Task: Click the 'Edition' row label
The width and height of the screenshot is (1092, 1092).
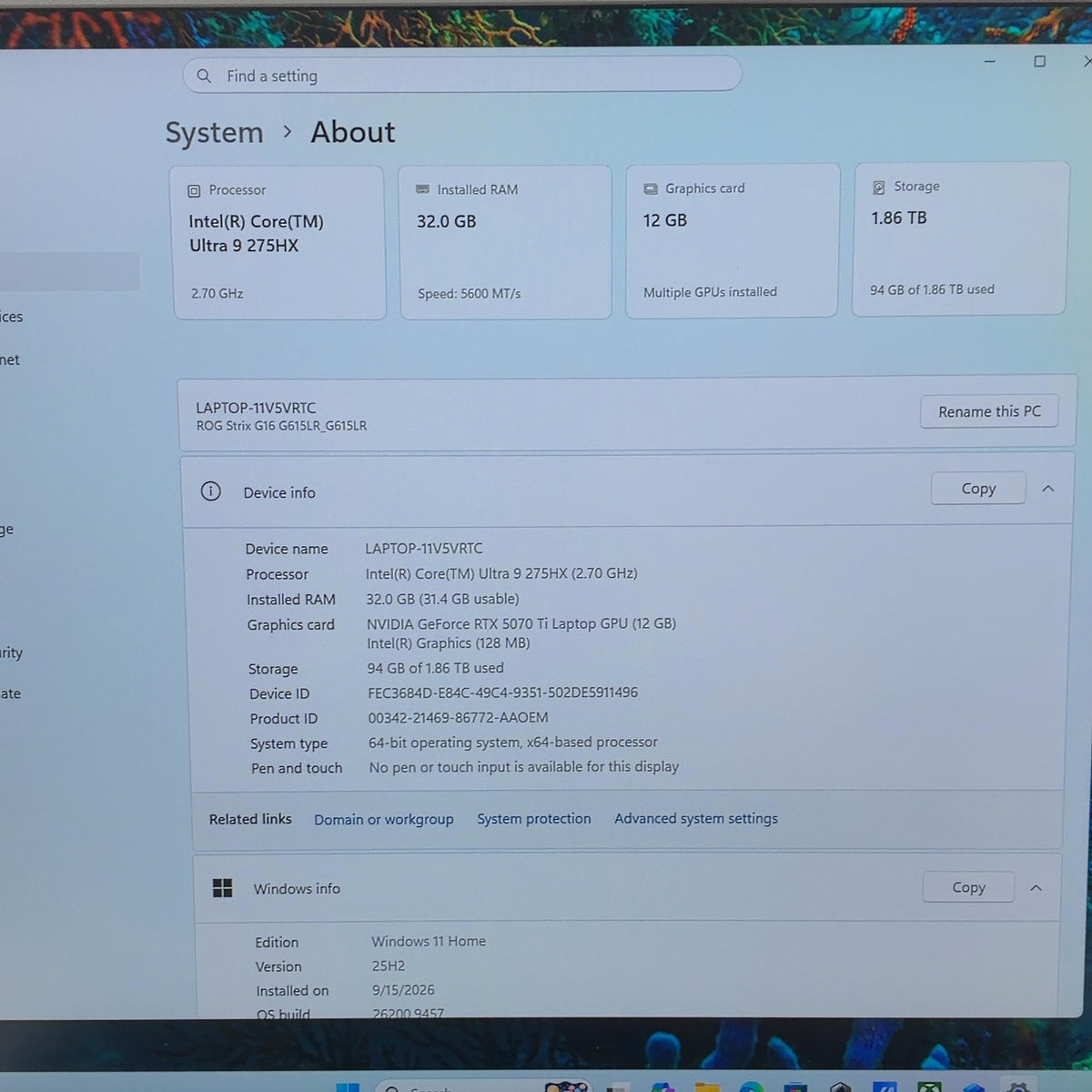Action: (277, 942)
